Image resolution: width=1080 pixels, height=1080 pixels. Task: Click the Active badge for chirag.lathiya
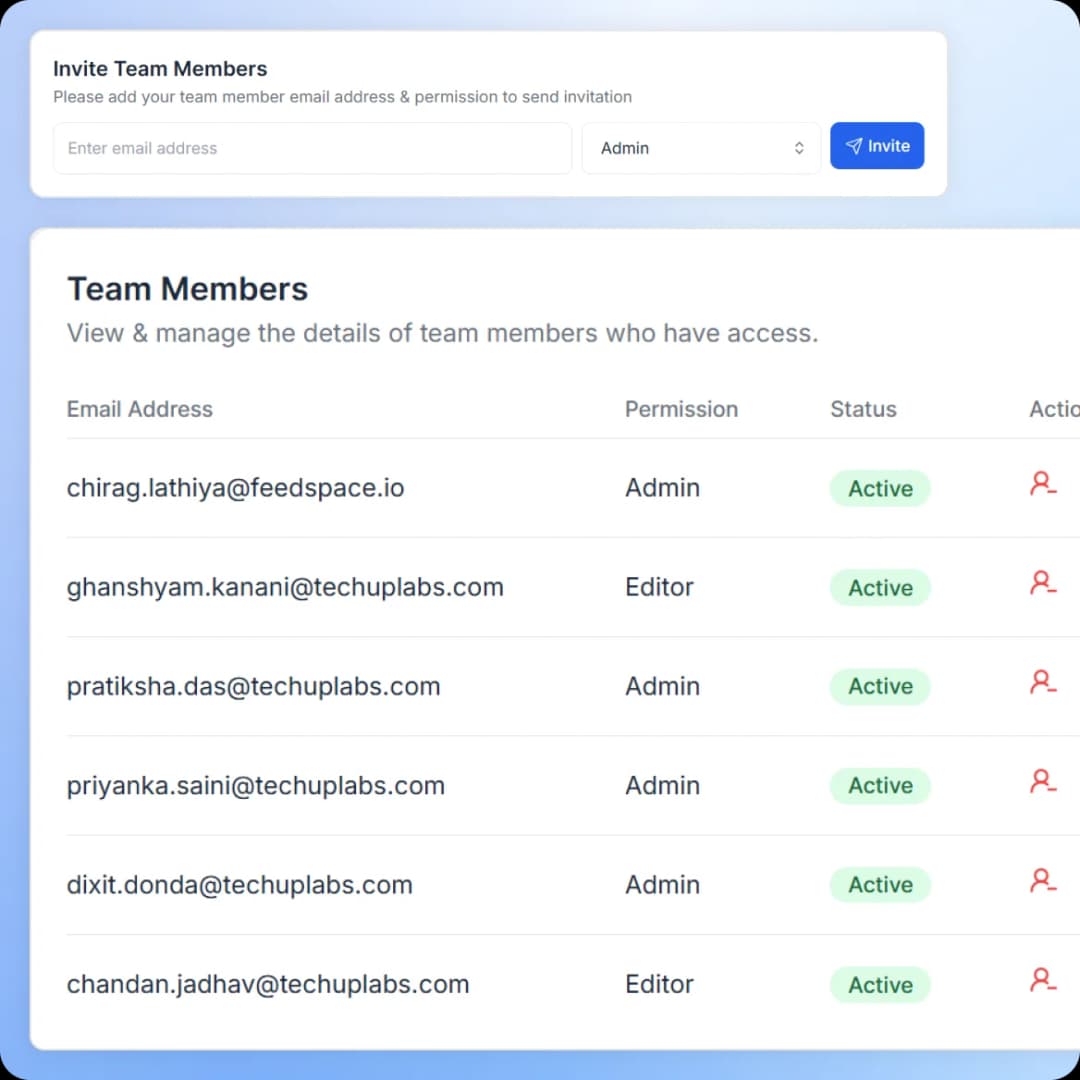879,489
